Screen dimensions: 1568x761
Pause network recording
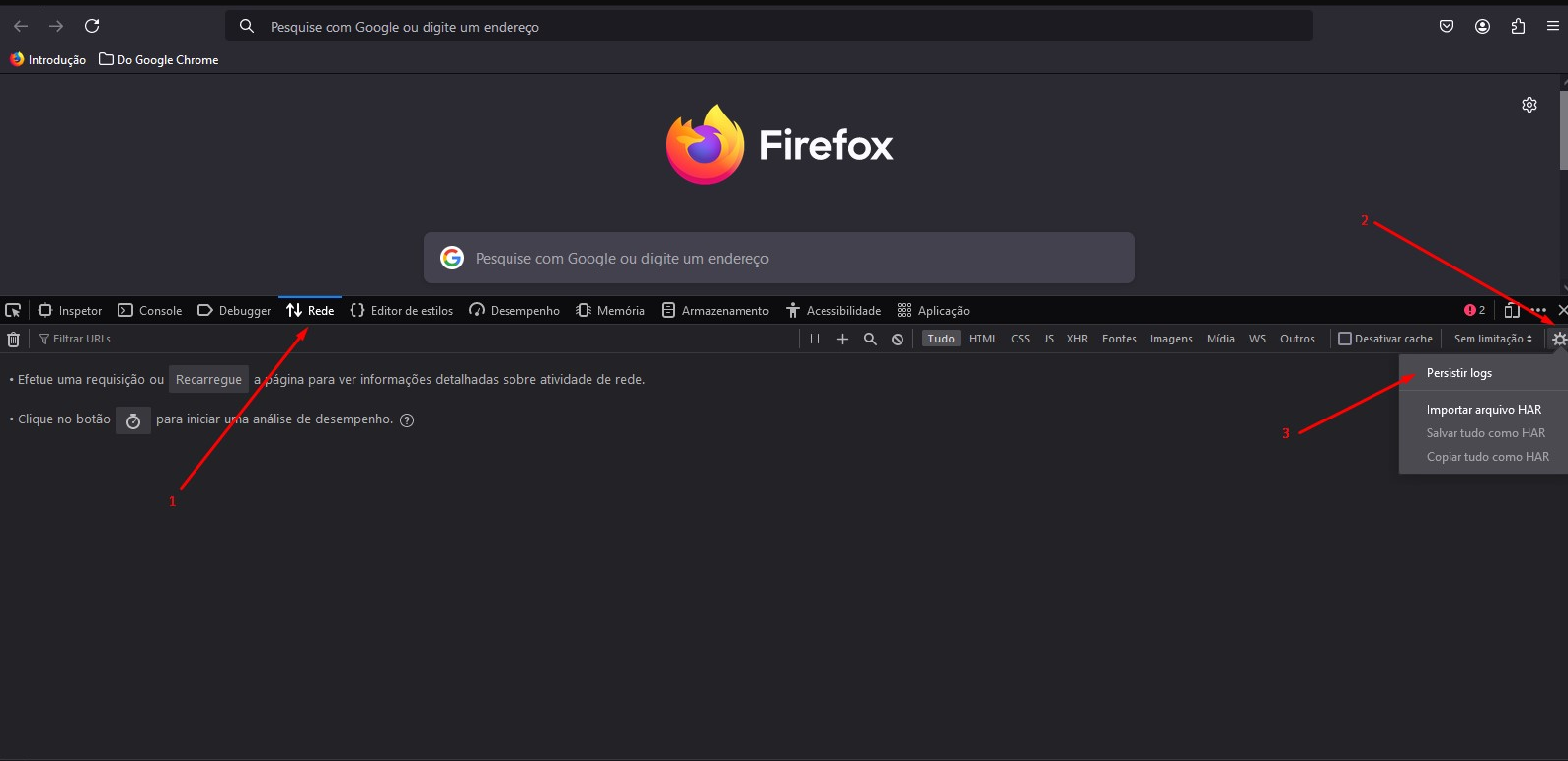point(815,339)
